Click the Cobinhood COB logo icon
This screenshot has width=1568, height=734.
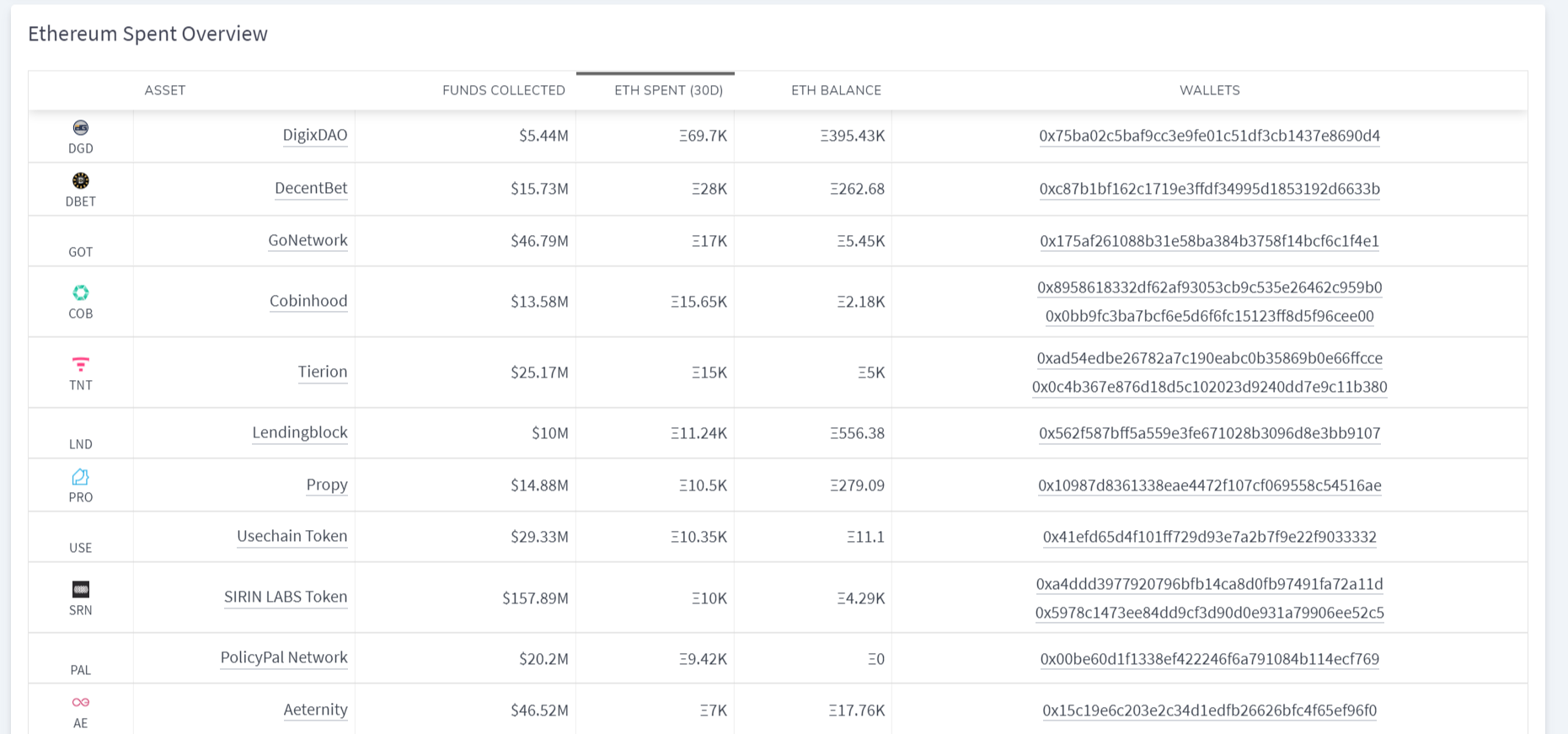[x=81, y=292]
